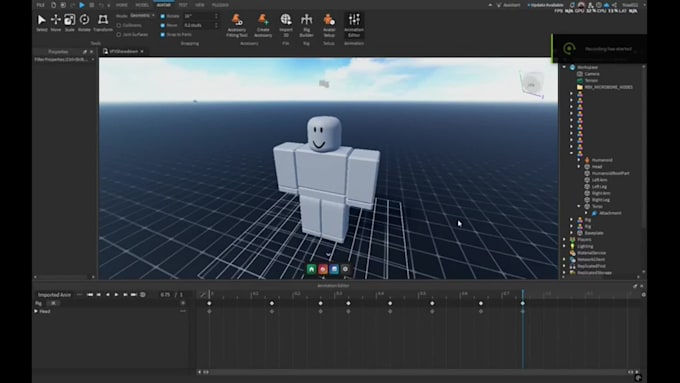Click the red icon in the viewport bottom toolbar
This screenshot has height=383, width=680.
[323, 269]
